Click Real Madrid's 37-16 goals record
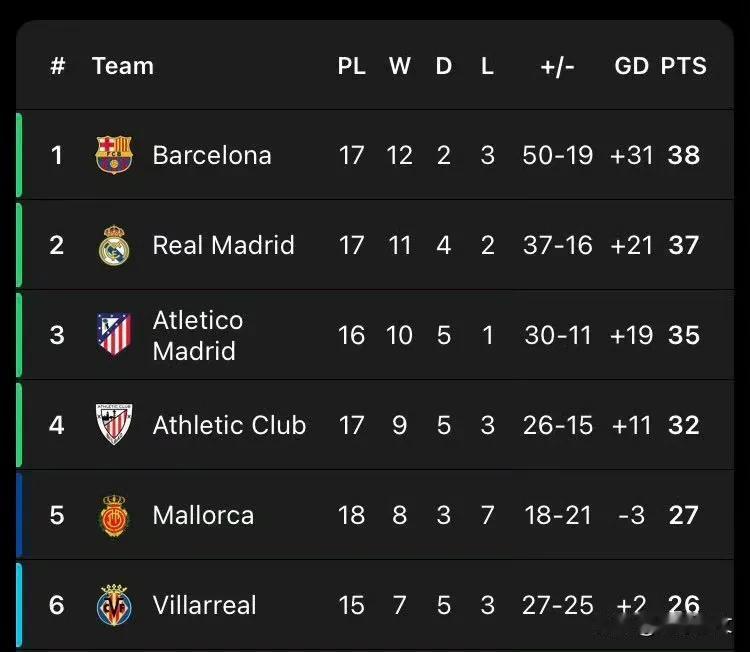This screenshot has width=750, height=652. click(x=558, y=245)
